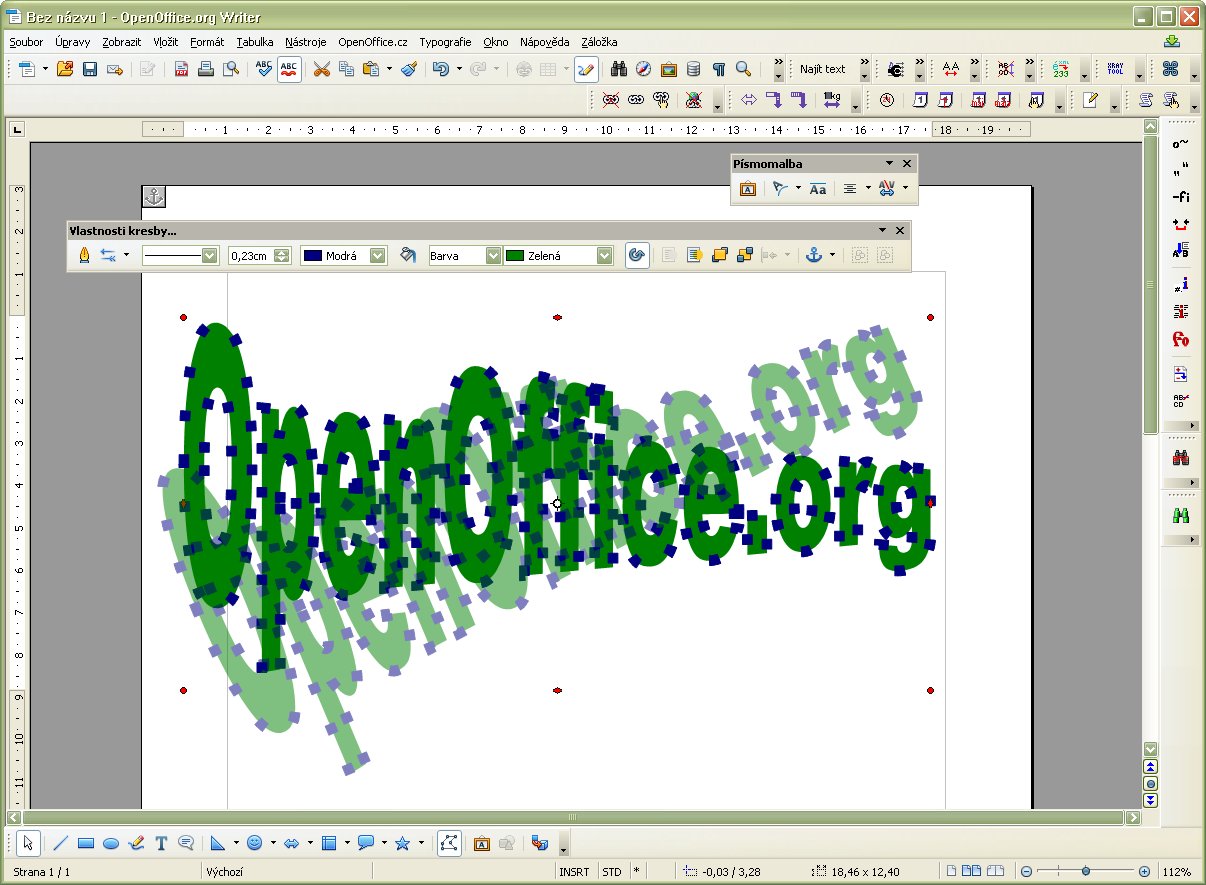Click the Fontwork Gallery icon in Drawing toolbar
The height and width of the screenshot is (885, 1206).
click(481, 843)
